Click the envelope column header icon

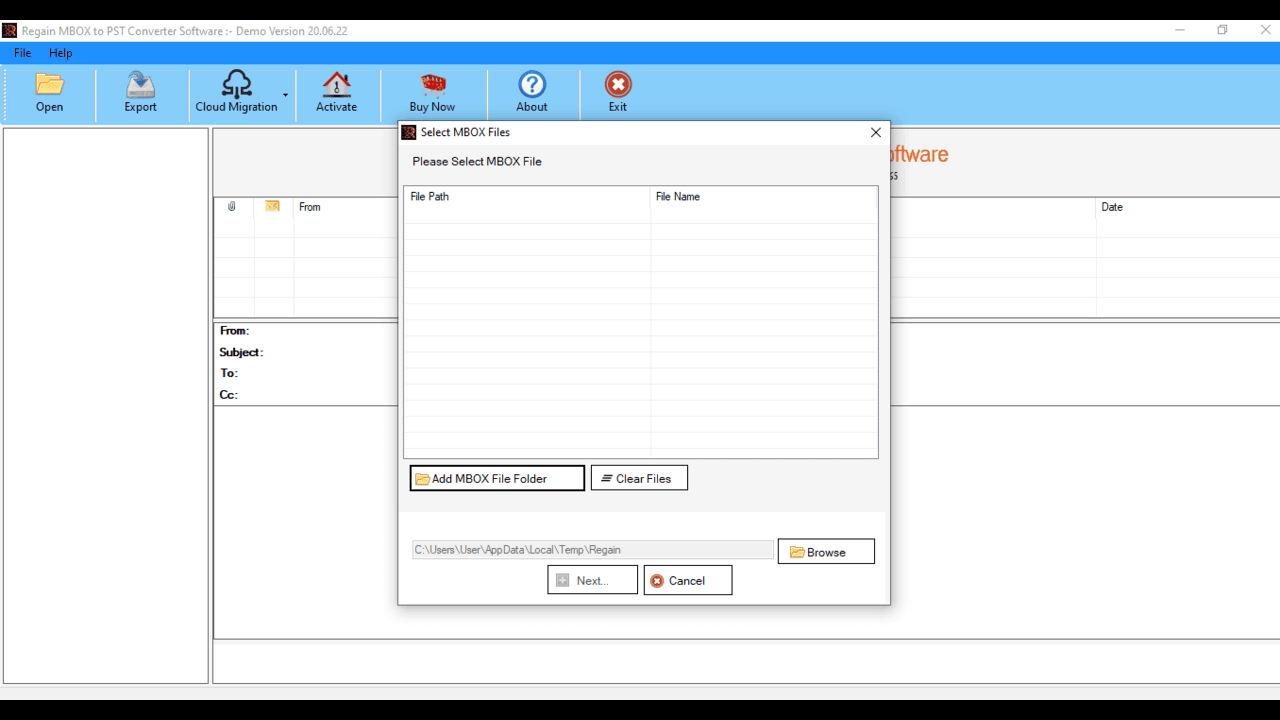pyautogui.click(x=272, y=207)
